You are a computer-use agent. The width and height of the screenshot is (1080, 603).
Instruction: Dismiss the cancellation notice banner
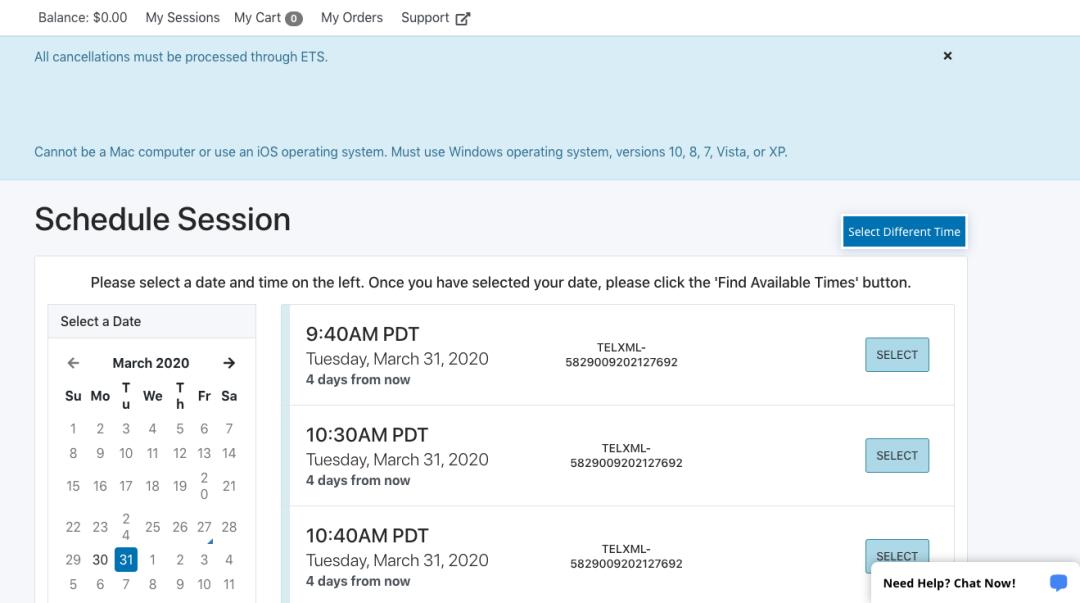click(947, 56)
